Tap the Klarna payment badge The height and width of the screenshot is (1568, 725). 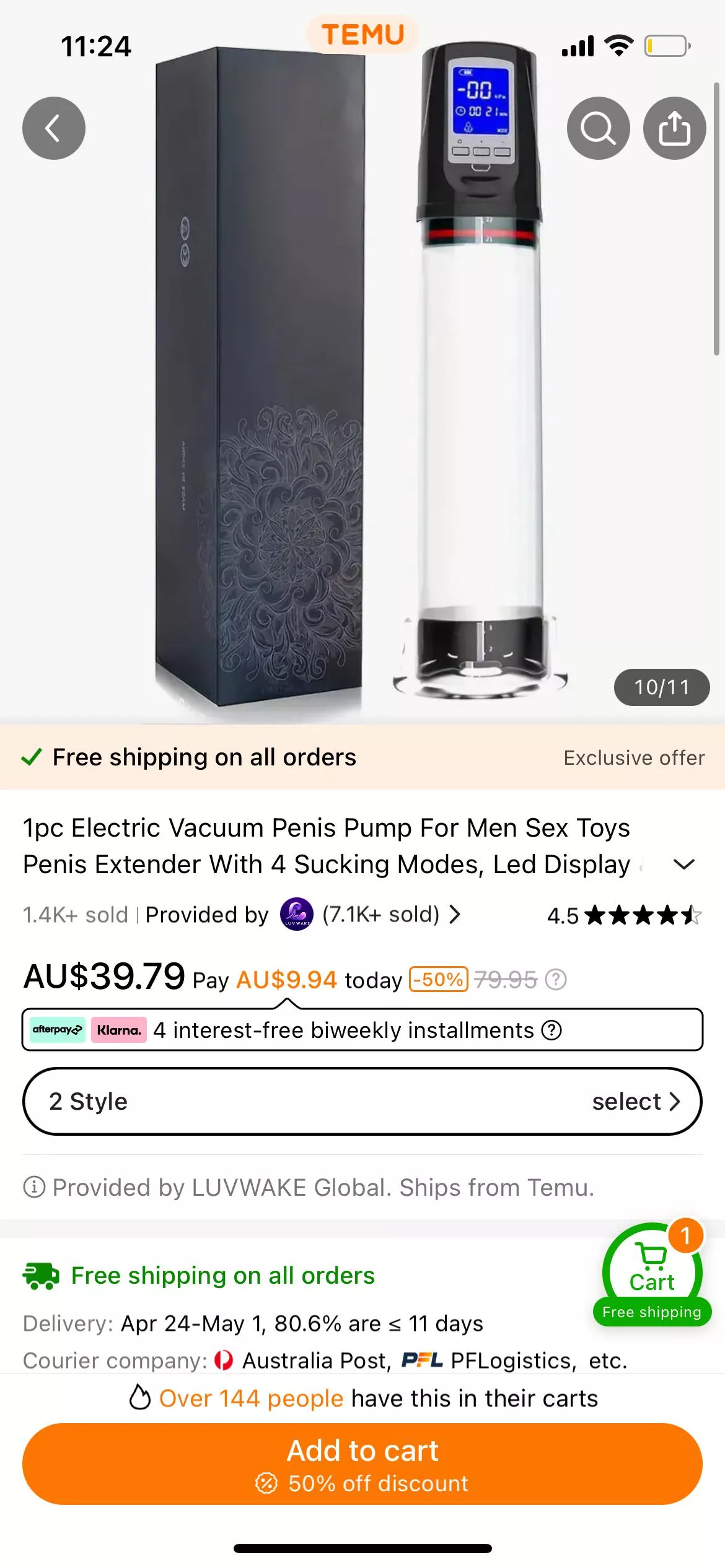[x=119, y=1030]
